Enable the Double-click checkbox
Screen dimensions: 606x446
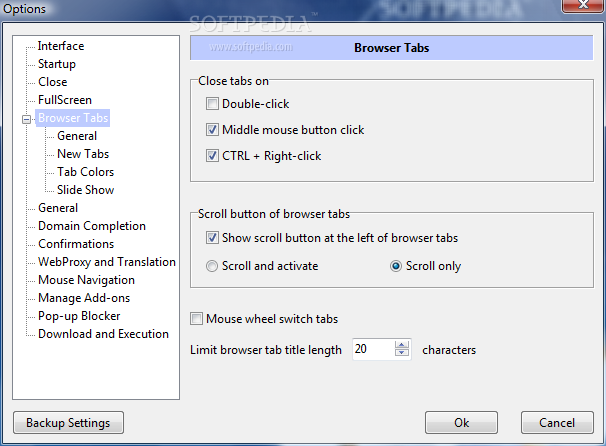point(212,103)
